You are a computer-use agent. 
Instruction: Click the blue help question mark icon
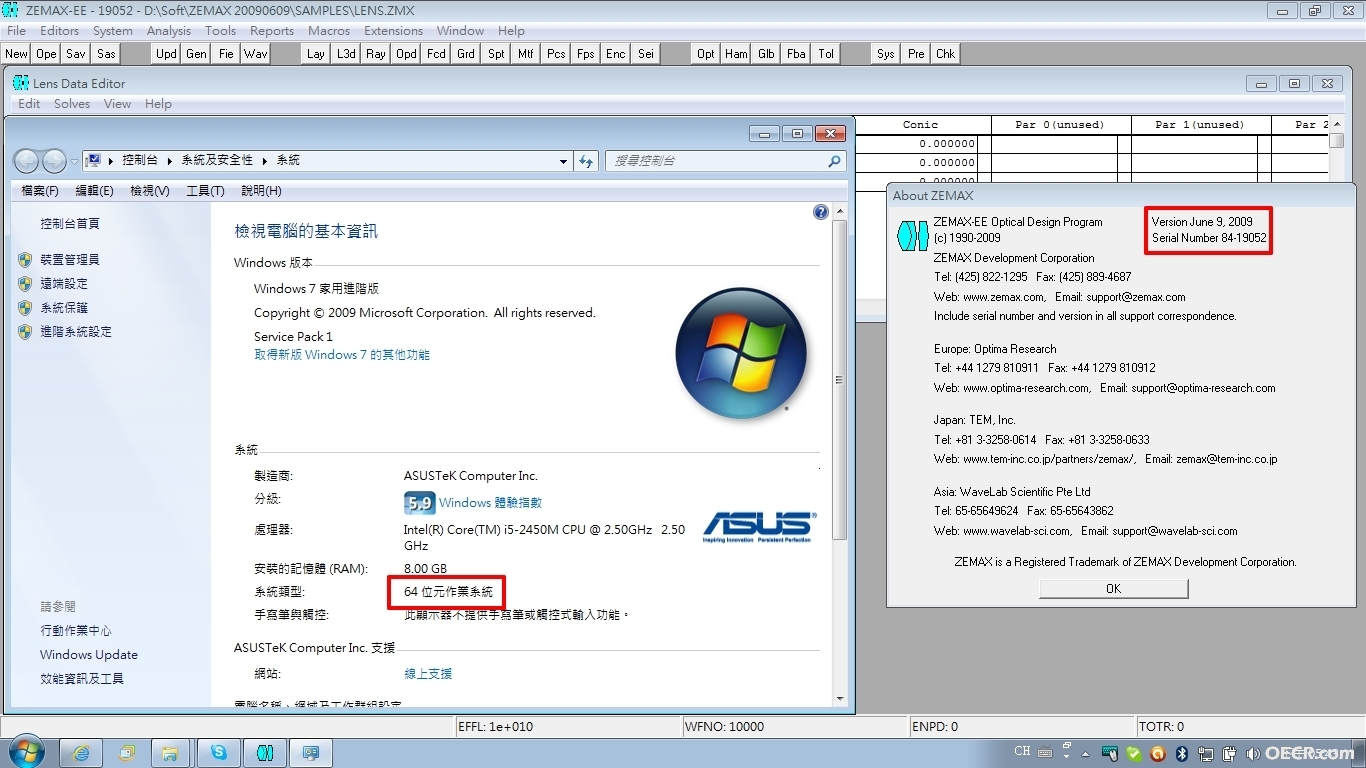[821, 212]
